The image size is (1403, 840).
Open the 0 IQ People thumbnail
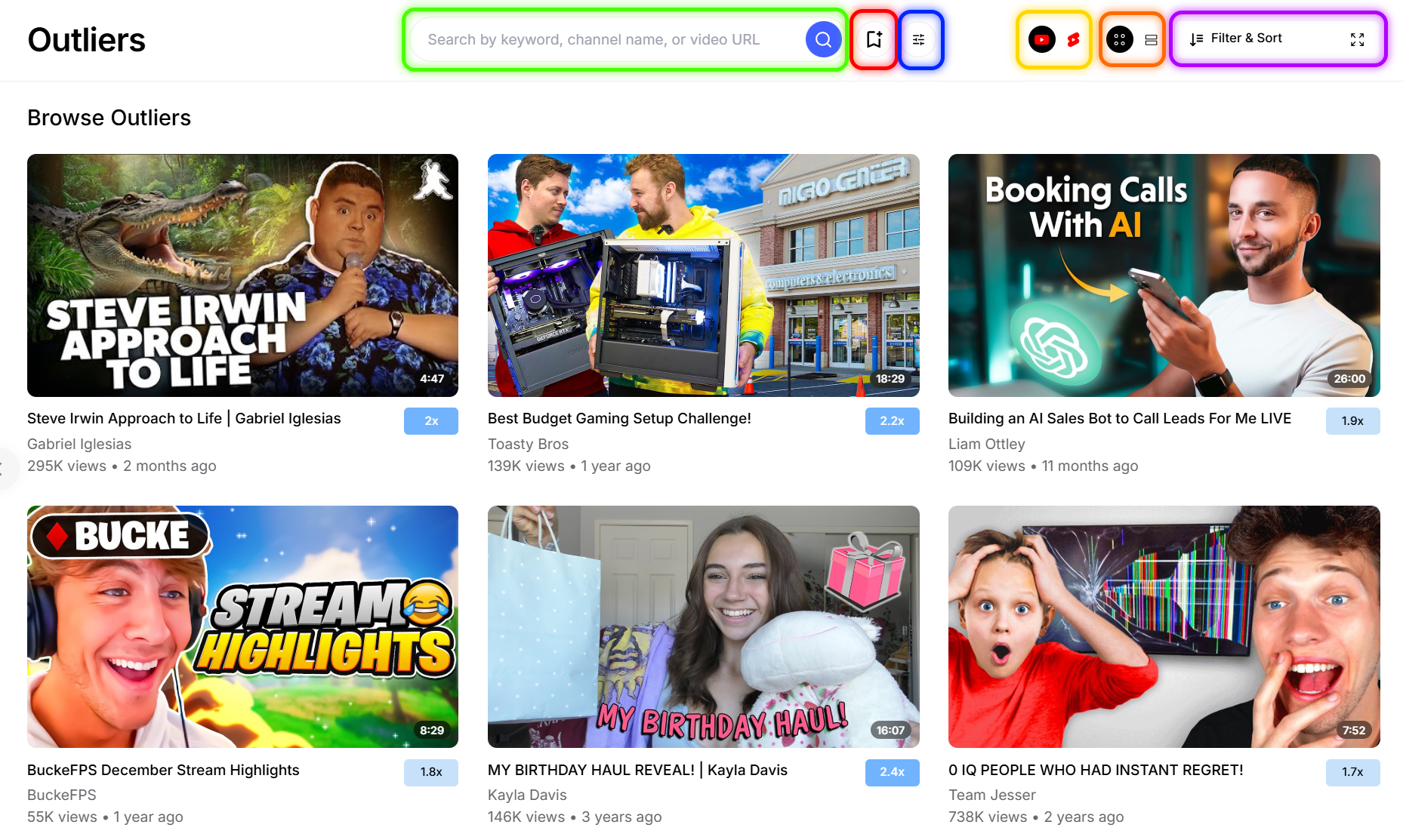(x=1164, y=626)
